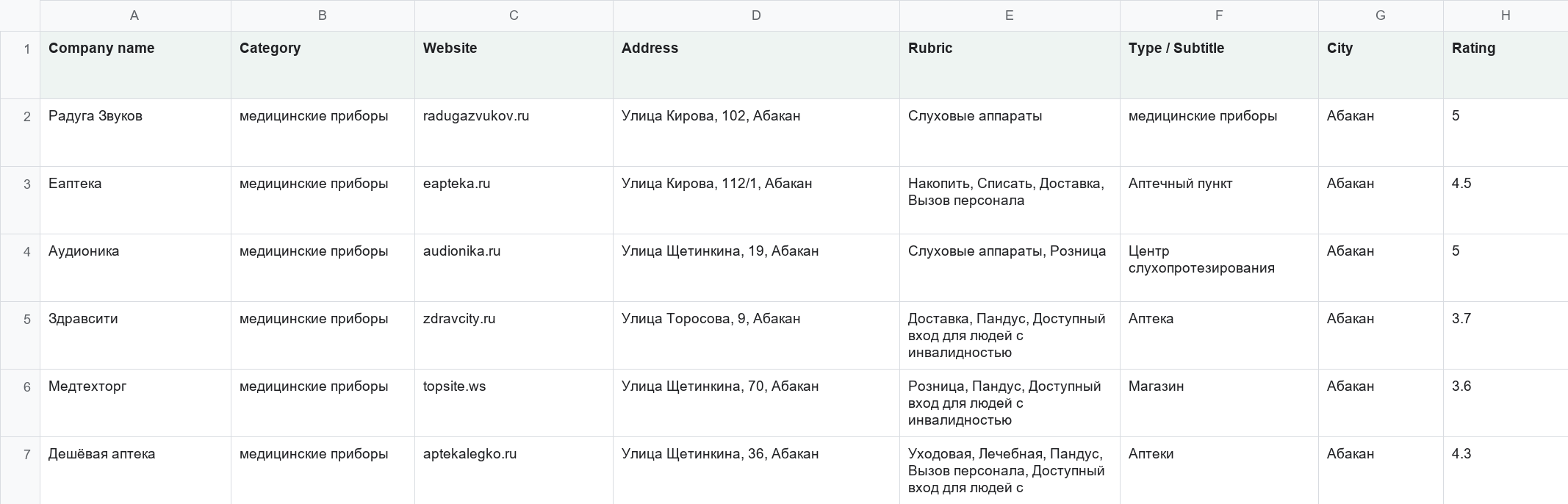The width and height of the screenshot is (1568, 504).
Task: Select the cell 'Аудионика'
Action: 135,267
